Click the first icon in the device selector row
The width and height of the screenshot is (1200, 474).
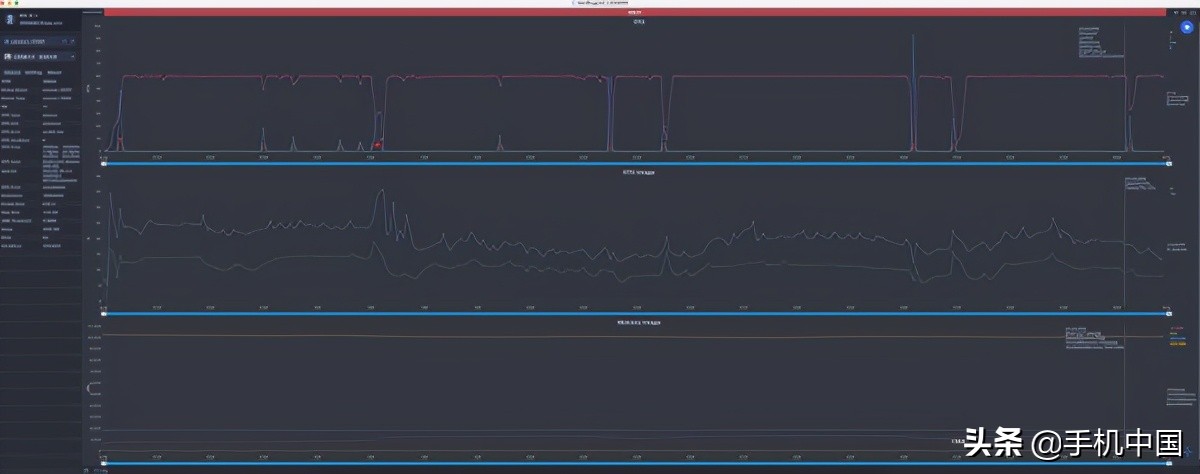pyautogui.click(x=62, y=42)
